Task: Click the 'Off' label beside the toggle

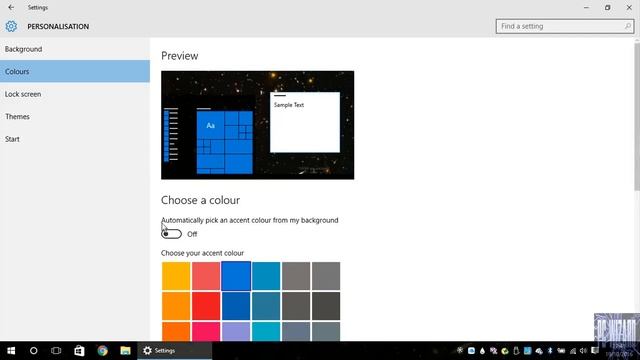Action: (192, 234)
